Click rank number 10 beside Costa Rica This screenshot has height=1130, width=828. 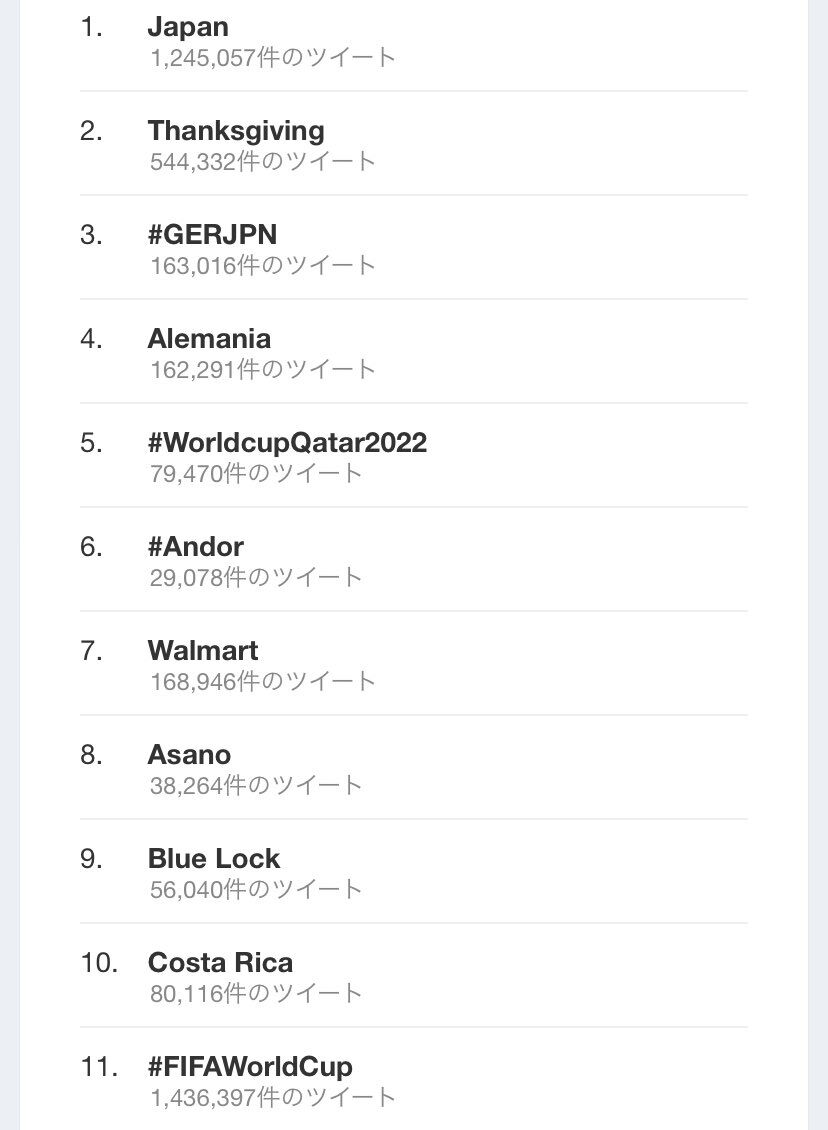[99, 963]
